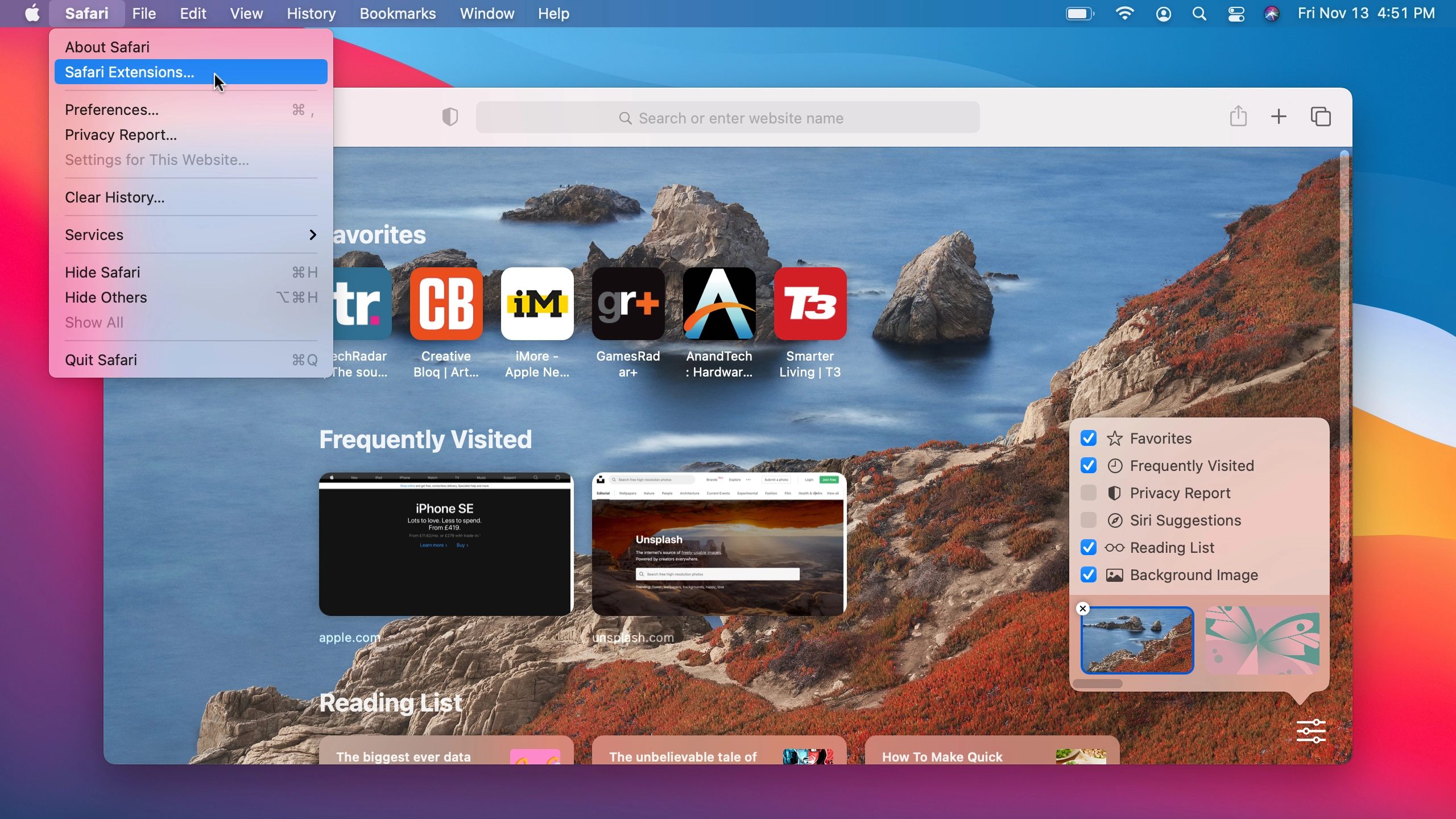Open a new tab with the plus icon

tap(1279, 117)
